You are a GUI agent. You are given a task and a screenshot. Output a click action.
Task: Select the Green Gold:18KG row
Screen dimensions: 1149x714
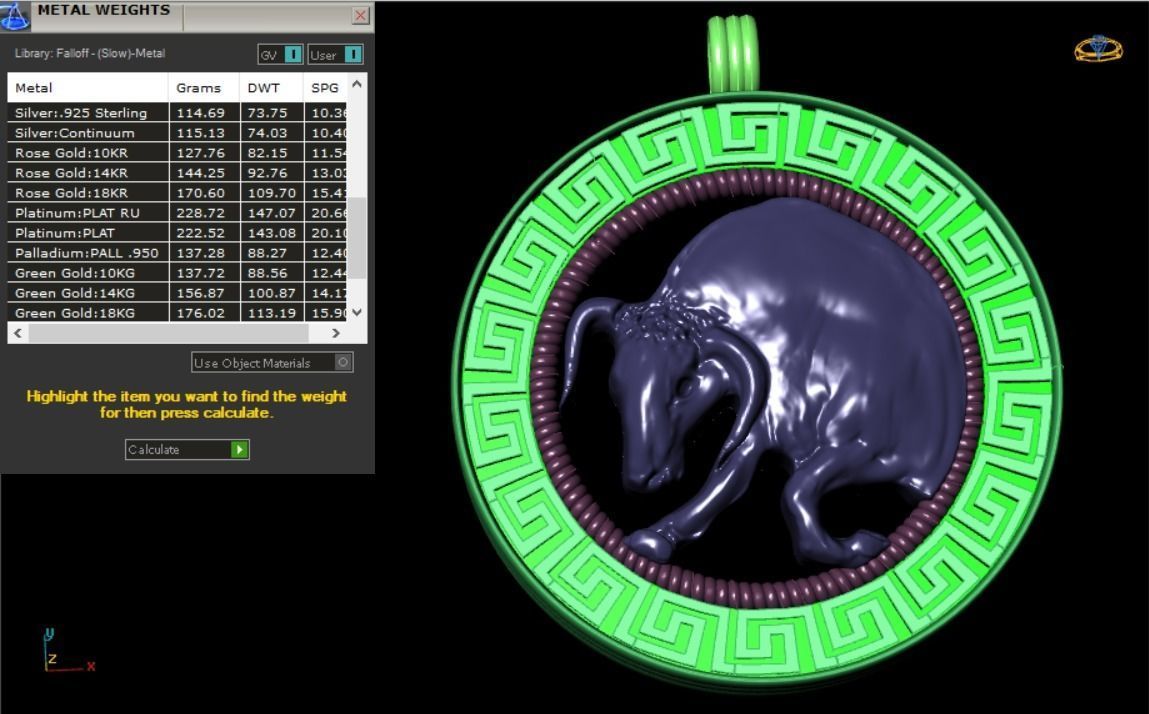tap(177, 312)
